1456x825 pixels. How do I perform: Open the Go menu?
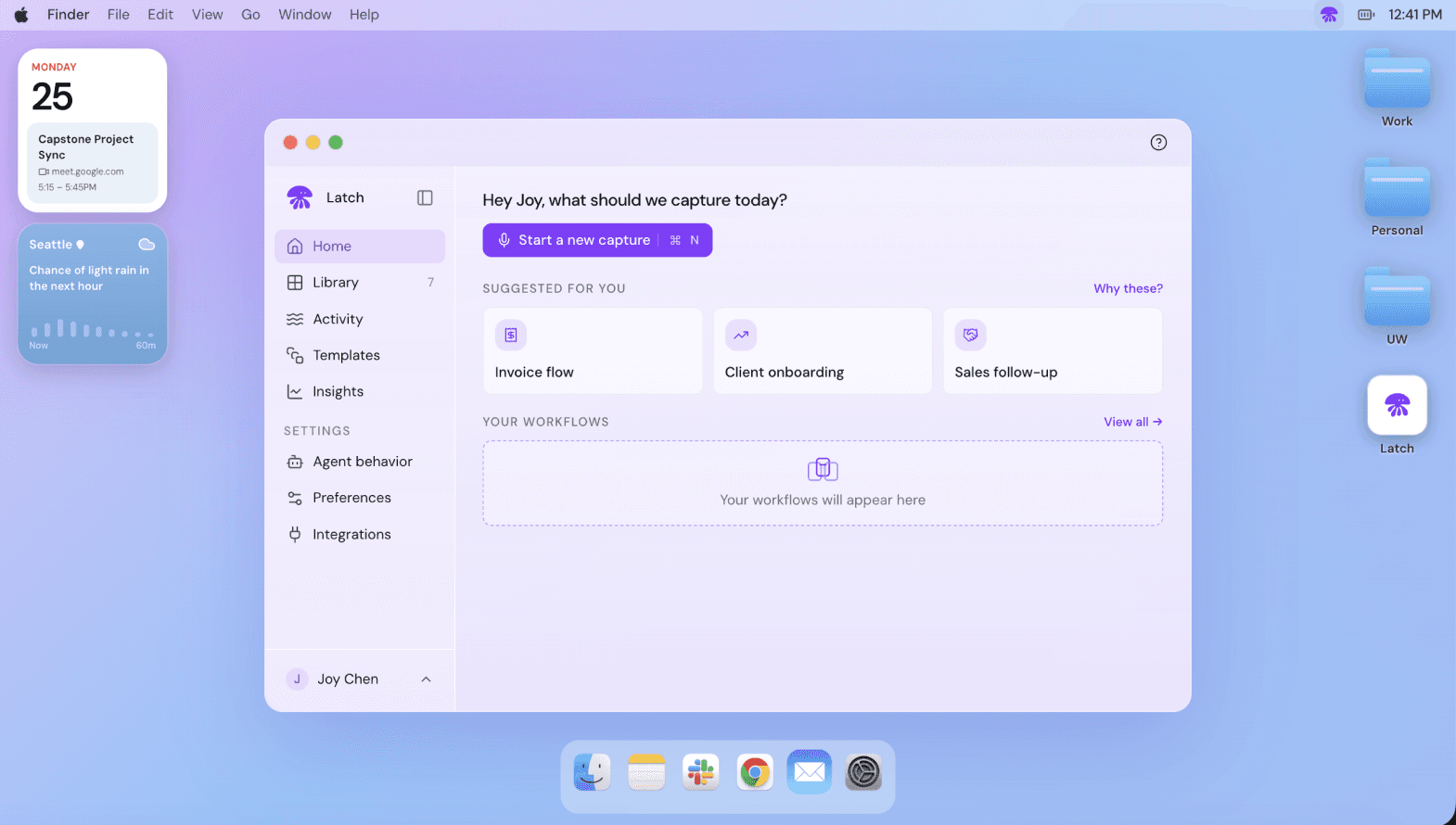250,15
